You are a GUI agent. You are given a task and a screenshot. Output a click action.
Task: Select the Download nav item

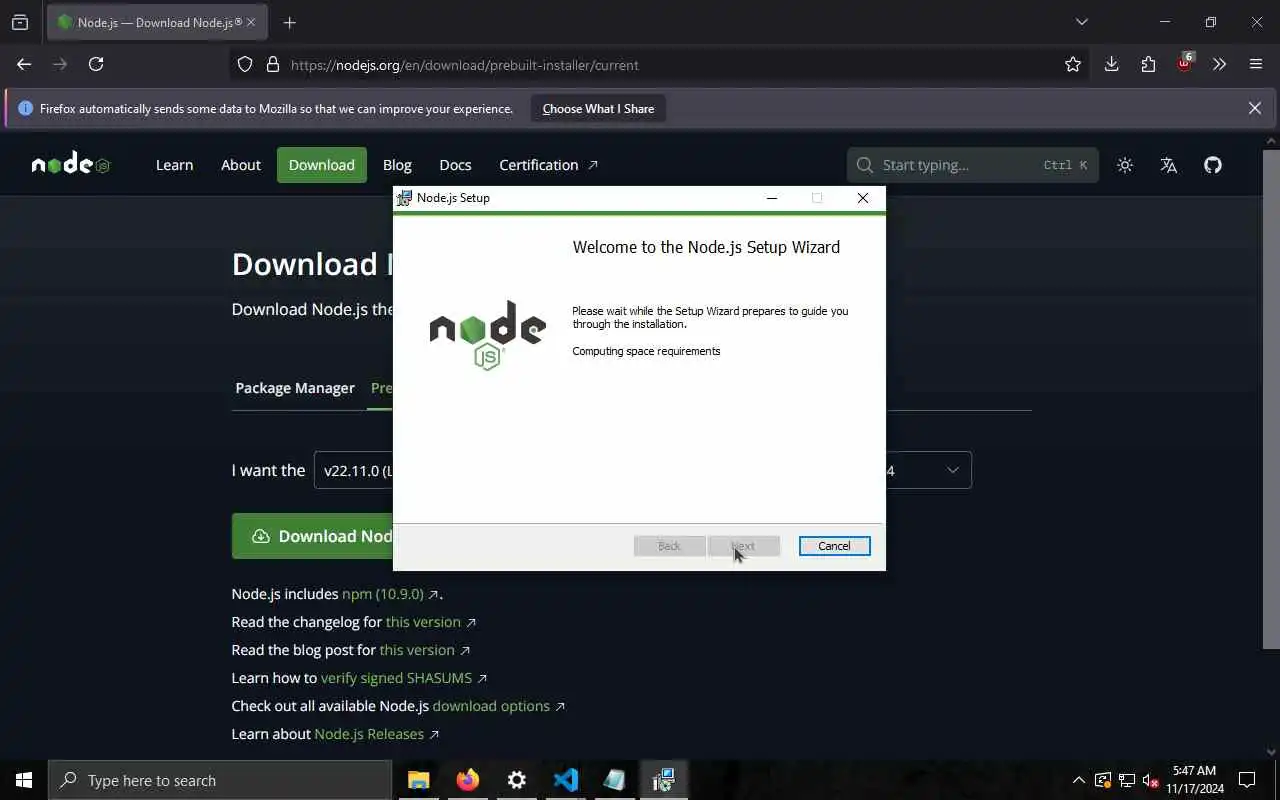pyautogui.click(x=321, y=165)
